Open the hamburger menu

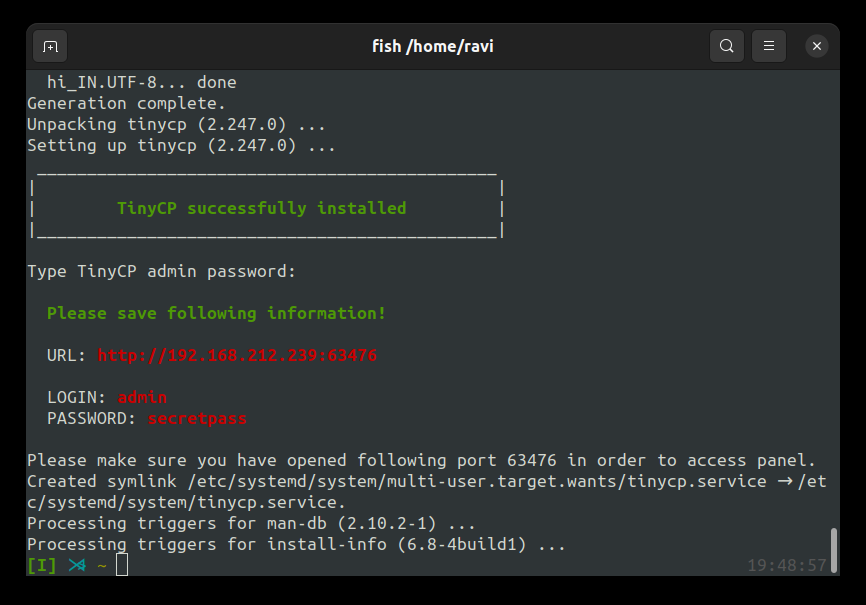769,46
